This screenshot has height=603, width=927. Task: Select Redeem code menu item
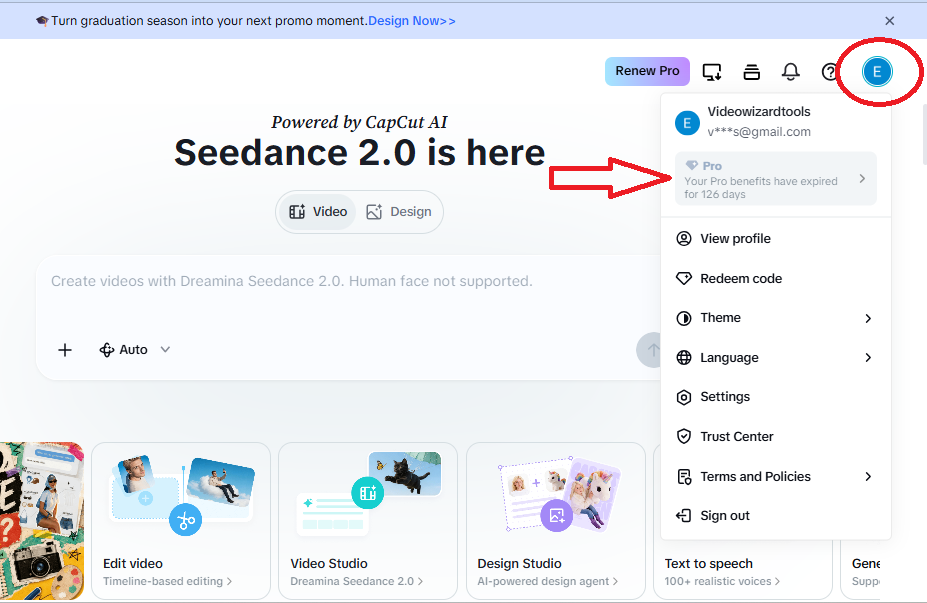pos(776,278)
